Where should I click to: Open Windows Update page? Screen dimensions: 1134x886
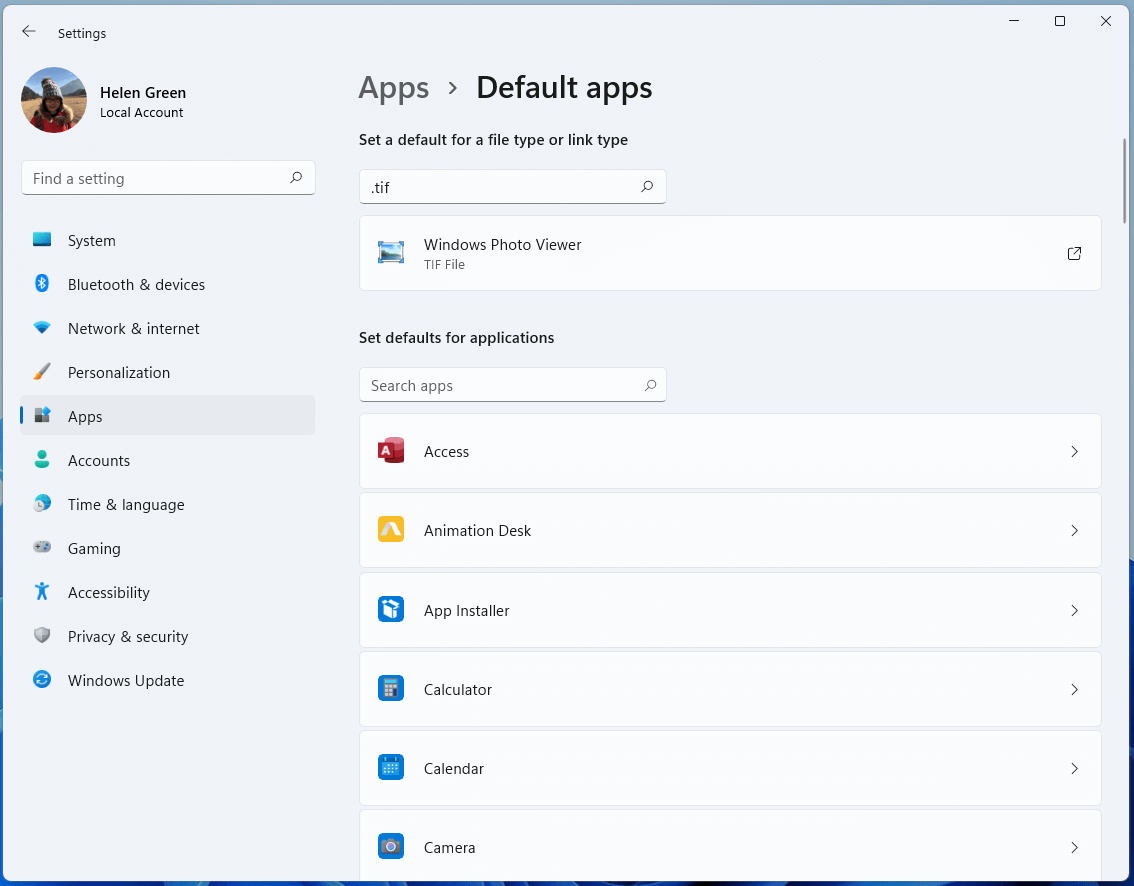click(168, 681)
